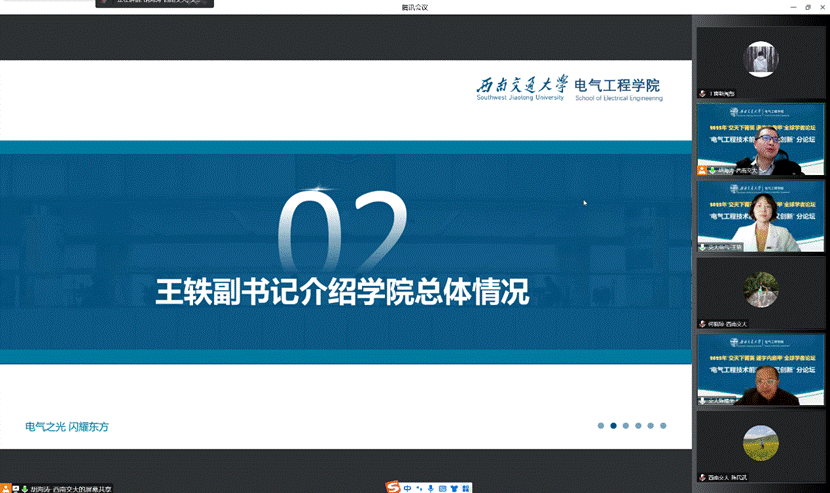Toggle the Chinese input mode 中 icon
Screen dimensions: 830x493
click(408, 488)
